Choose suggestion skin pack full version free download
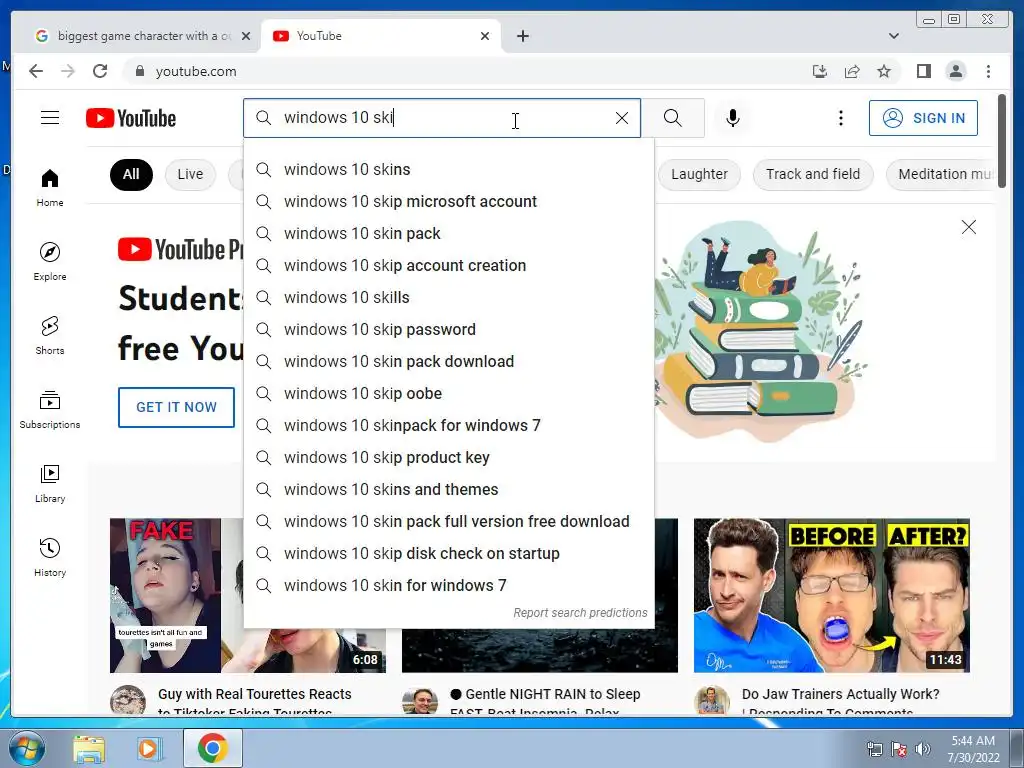The width and height of the screenshot is (1024, 768). tap(449, 522)
